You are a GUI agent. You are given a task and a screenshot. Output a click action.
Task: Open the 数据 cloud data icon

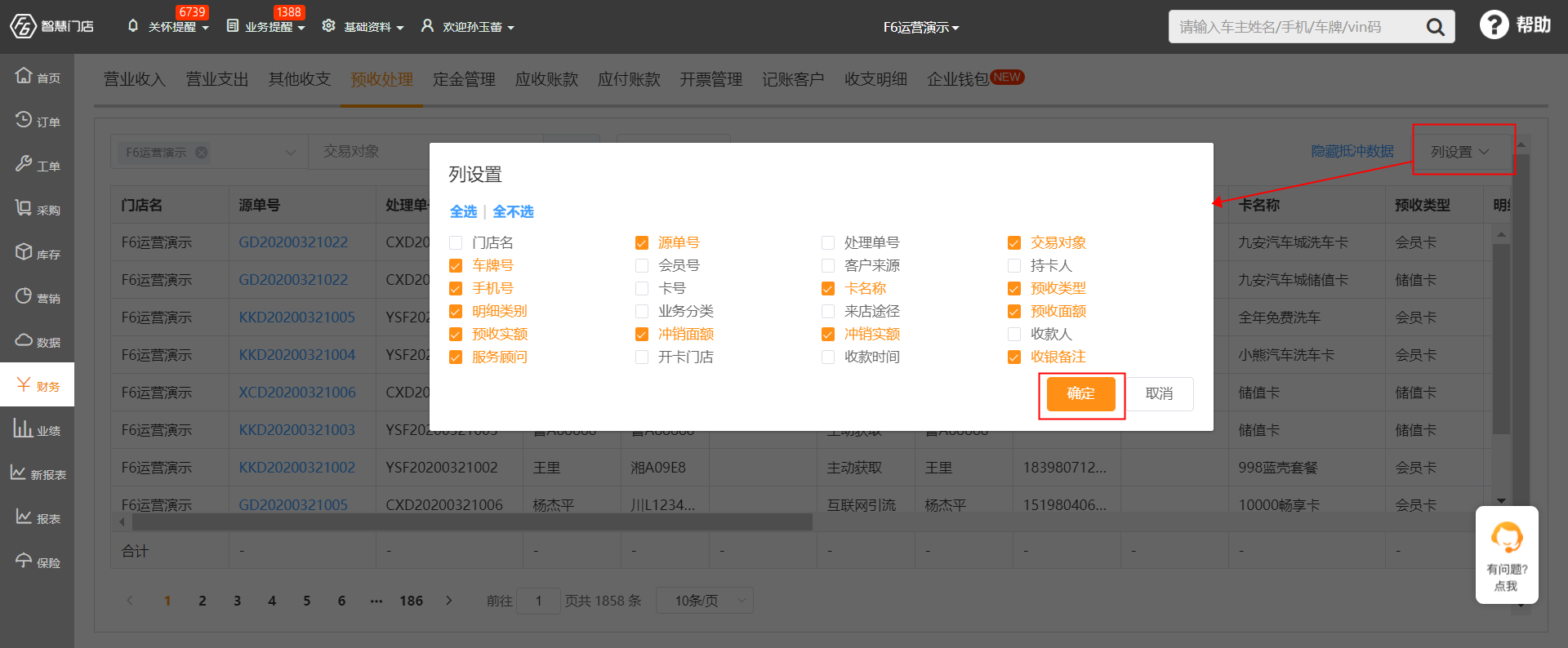pyautogui.click(x=24, y=340)
